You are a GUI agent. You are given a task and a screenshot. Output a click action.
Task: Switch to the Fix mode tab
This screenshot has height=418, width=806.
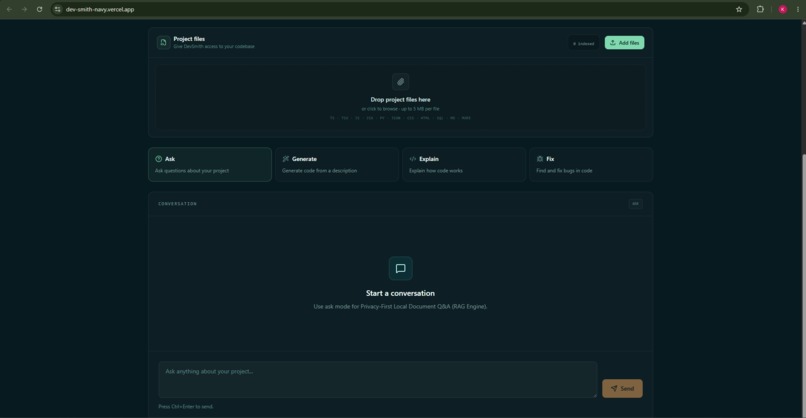pyautogui.click(x=591, y=165)
